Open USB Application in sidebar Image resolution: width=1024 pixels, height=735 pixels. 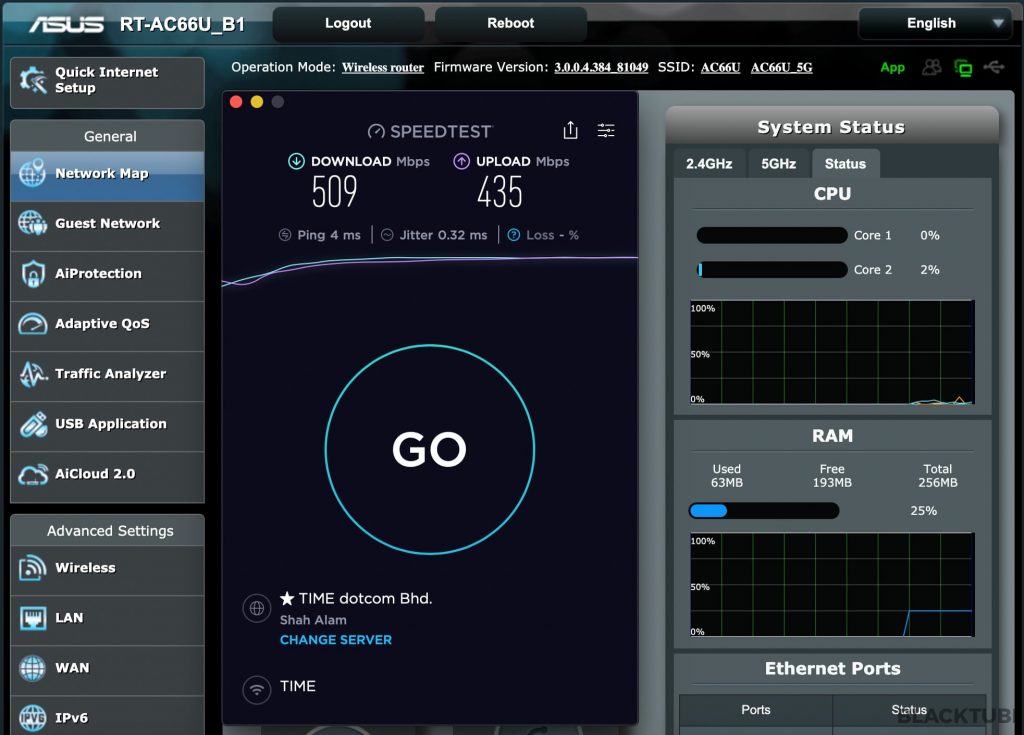(x=108, y=424)
